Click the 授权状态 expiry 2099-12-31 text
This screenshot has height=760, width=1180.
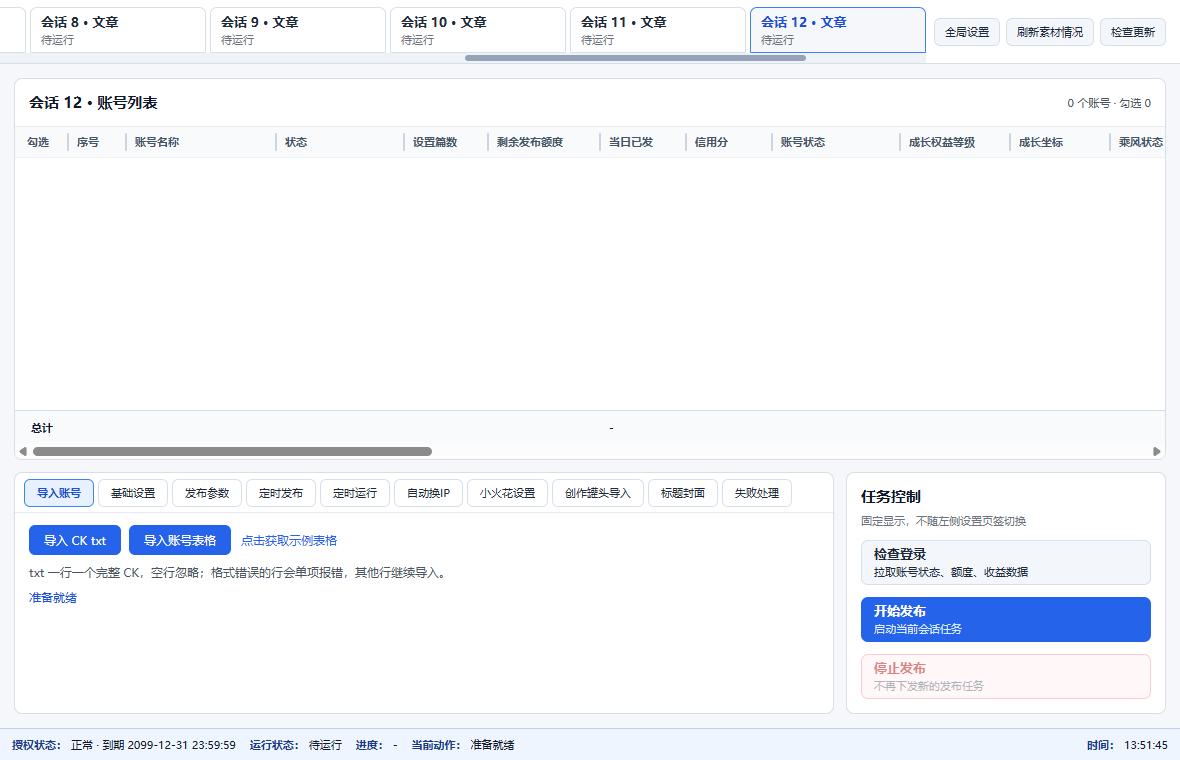(153, 745)
